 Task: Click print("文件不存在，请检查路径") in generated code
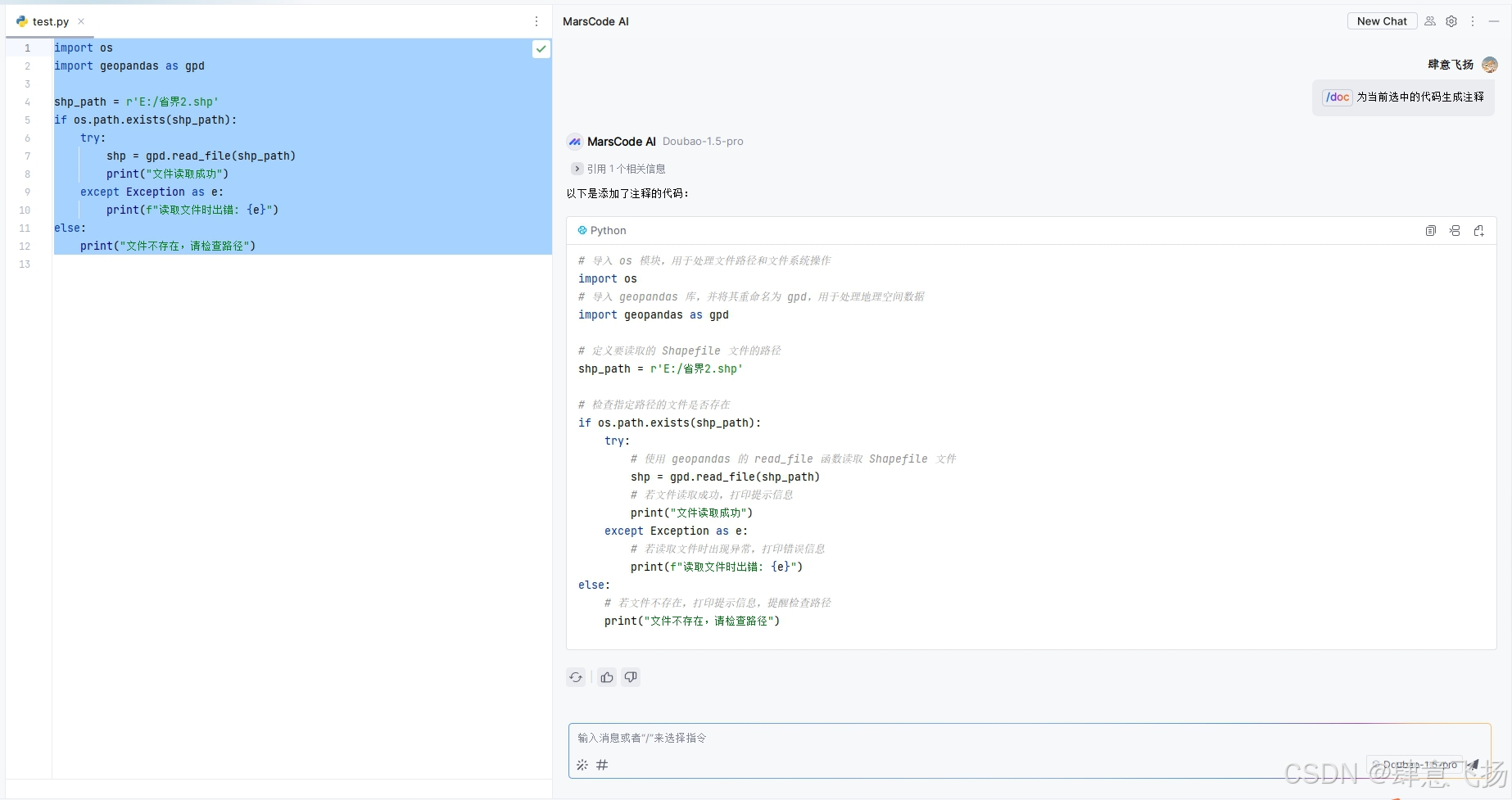coord(692,621)
